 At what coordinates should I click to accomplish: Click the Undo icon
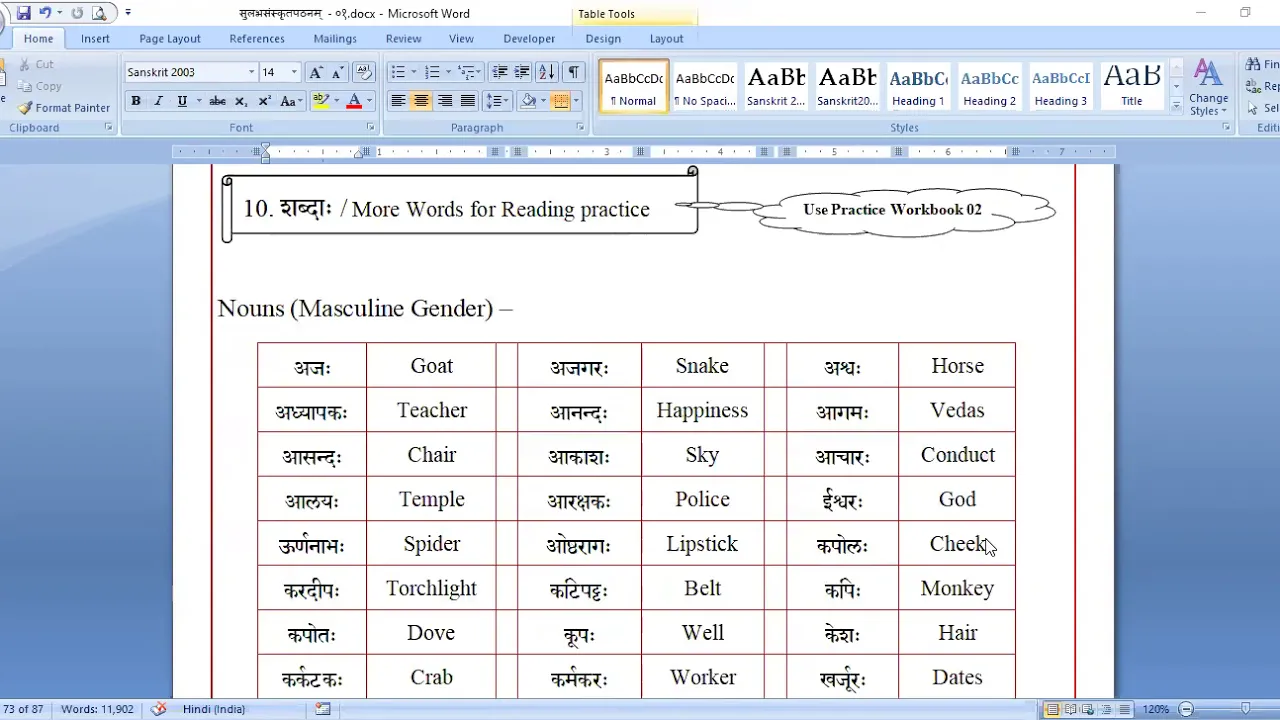point(45,13)
